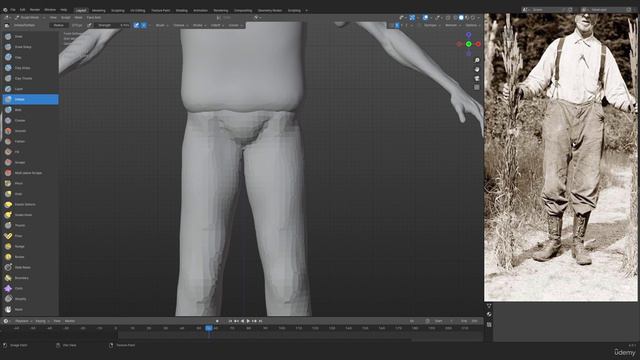Open the timeline Playback dropdown
Viewport: 640px width, 360px height.
click(x=23, y=321)
